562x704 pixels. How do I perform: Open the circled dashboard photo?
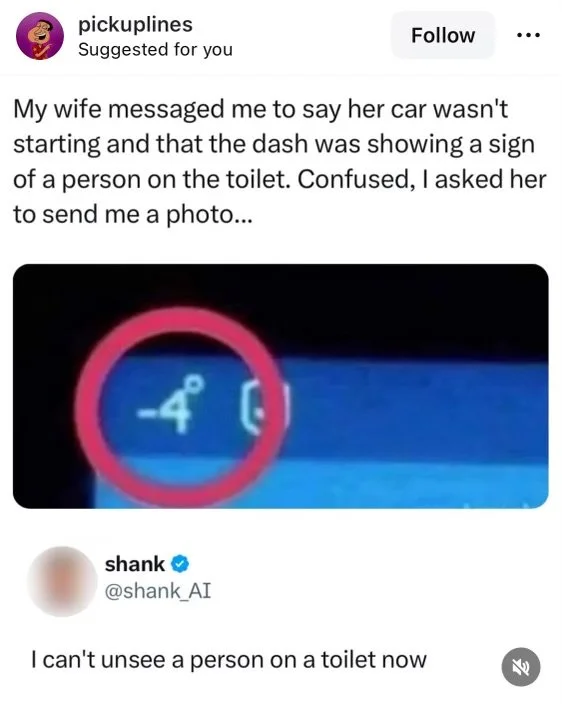pos(281,386)
